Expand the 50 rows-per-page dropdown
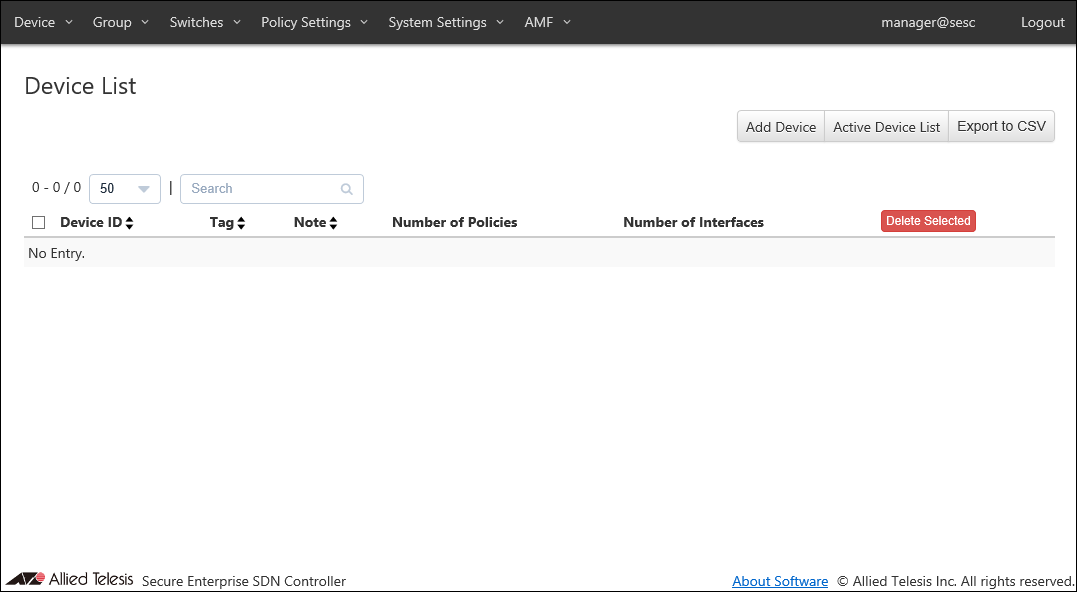The height and width of the screenshot is (592, 1077). (x=125, y=189)
